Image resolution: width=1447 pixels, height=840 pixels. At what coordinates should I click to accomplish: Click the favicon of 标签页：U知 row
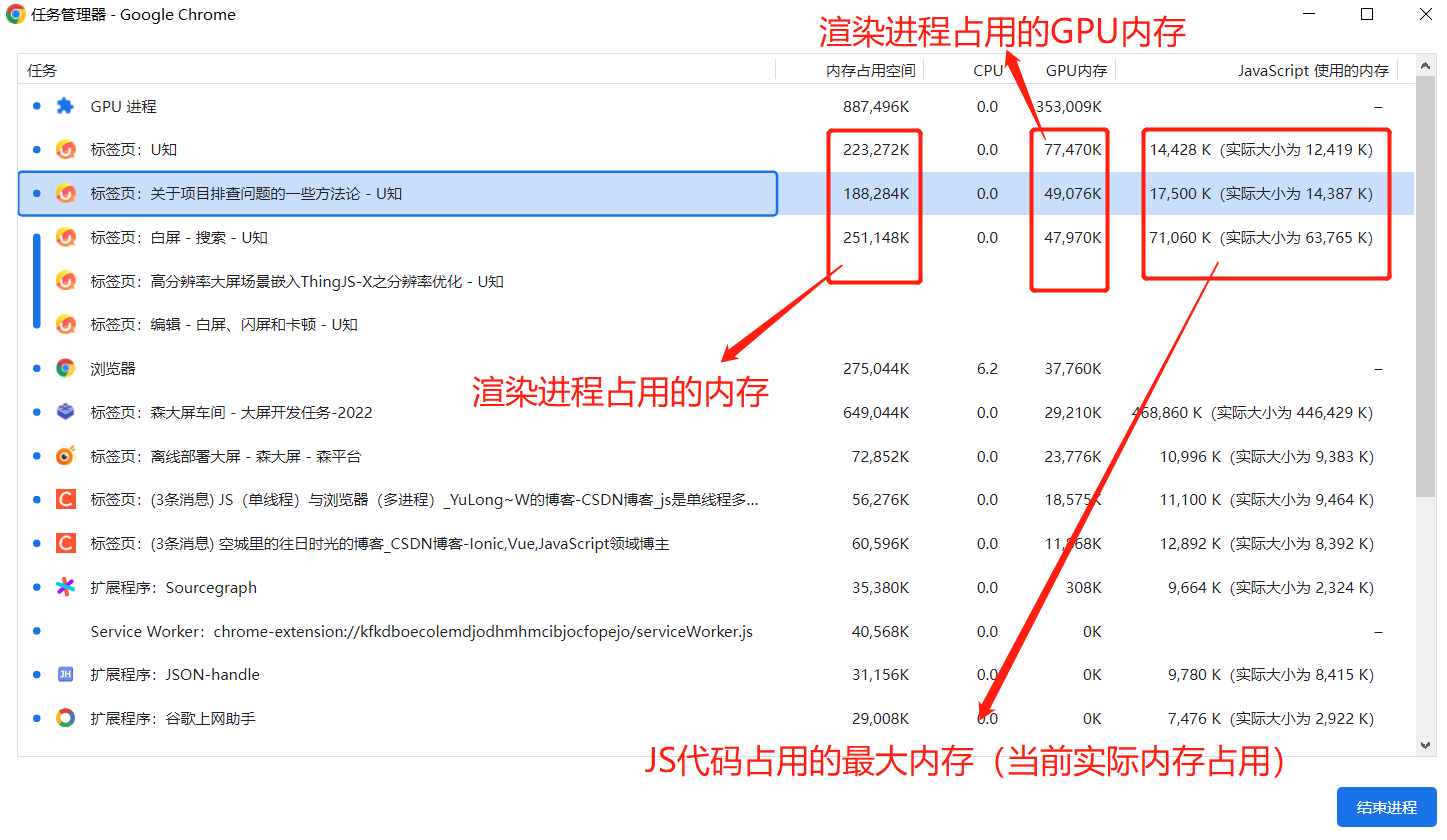pos(65,150)
